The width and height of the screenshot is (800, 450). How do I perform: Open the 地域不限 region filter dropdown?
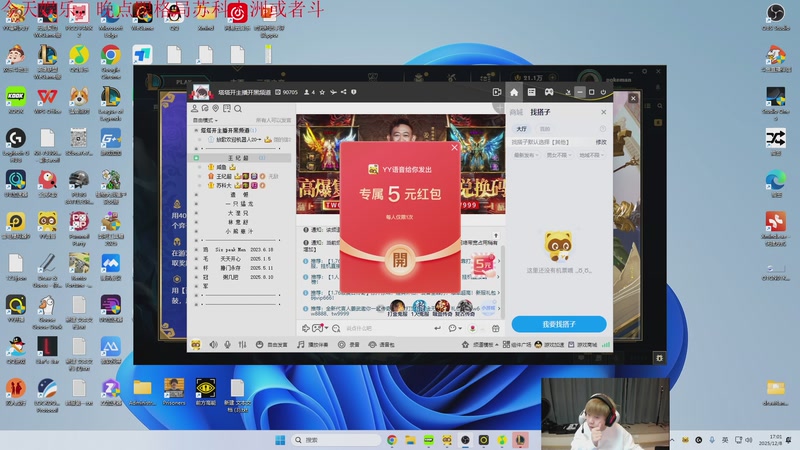591,155
